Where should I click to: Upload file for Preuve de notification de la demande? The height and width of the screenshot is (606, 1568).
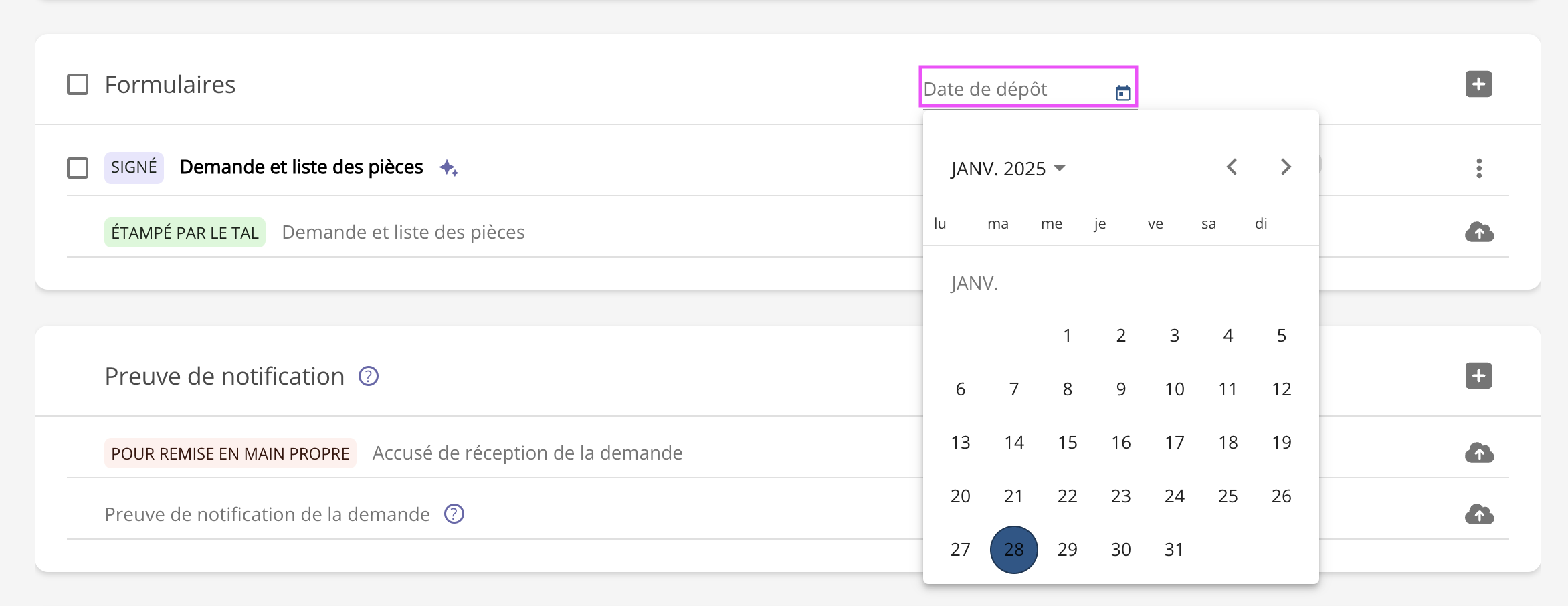pyautogui.click(x=1479, y=515)
